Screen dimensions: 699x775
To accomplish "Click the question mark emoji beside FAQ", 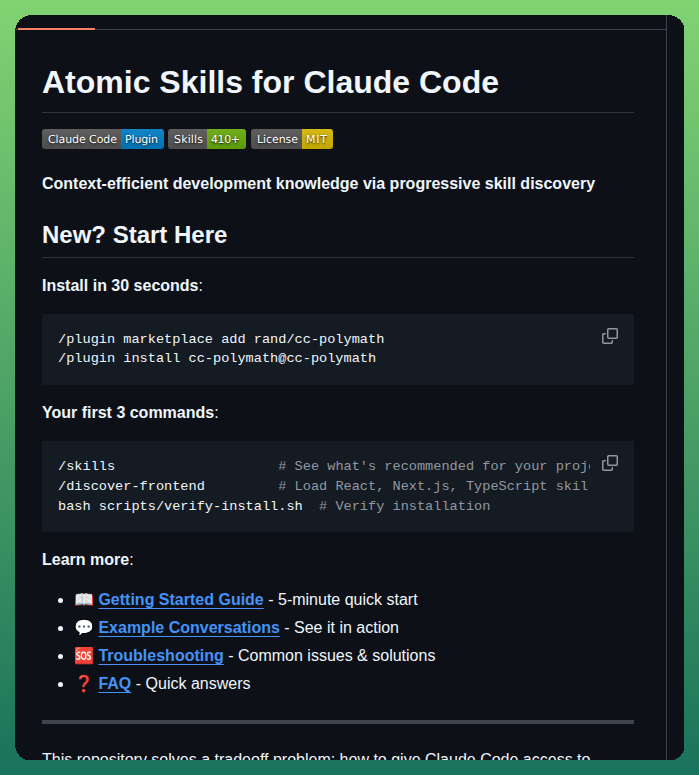I will coord(84,684).
